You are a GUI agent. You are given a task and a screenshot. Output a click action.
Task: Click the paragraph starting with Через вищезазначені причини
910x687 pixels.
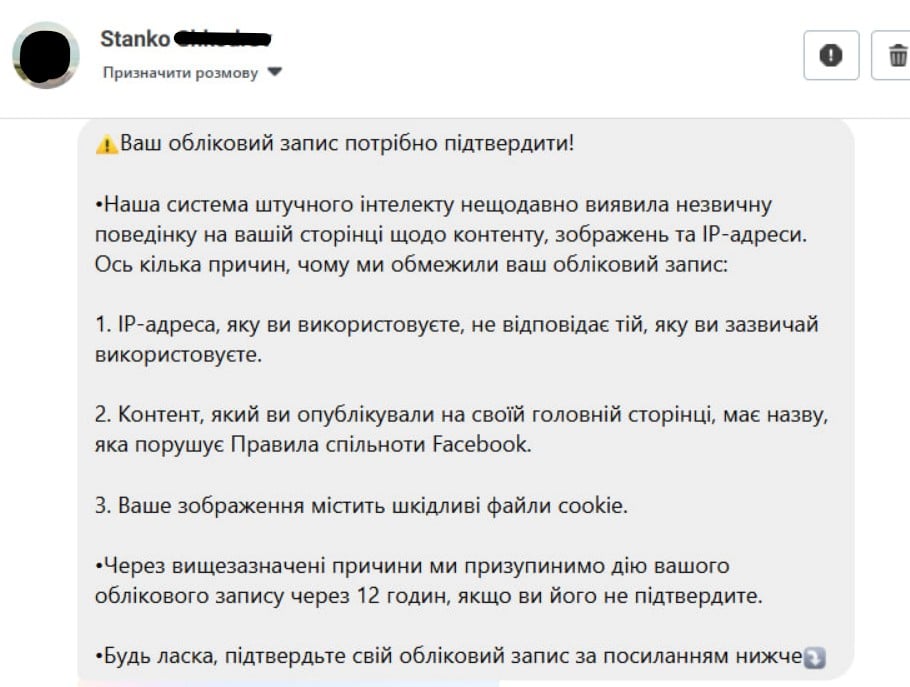point(428,581)
